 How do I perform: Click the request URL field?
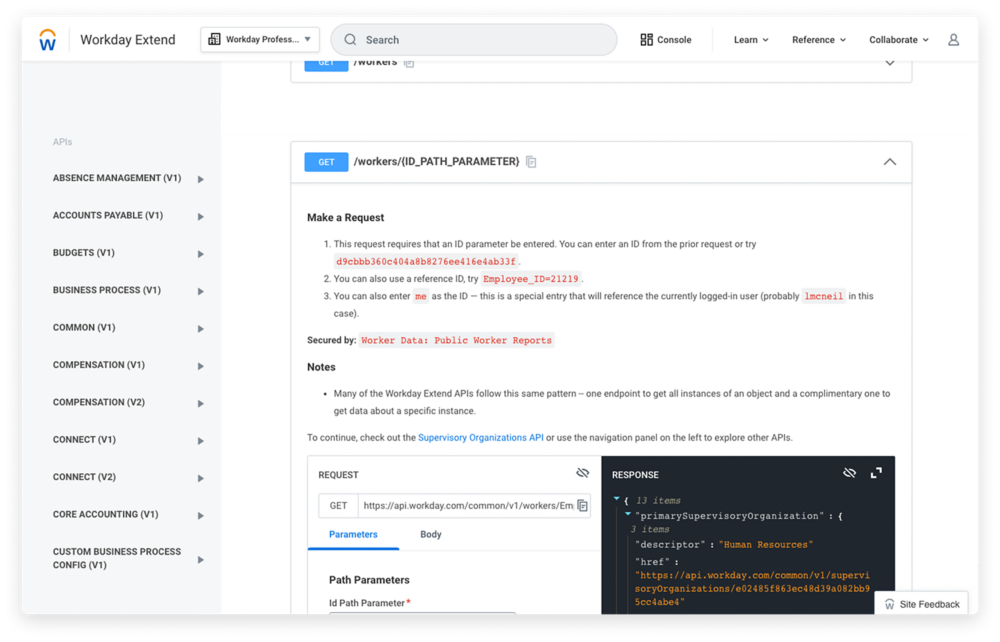[x=467, y=506]
